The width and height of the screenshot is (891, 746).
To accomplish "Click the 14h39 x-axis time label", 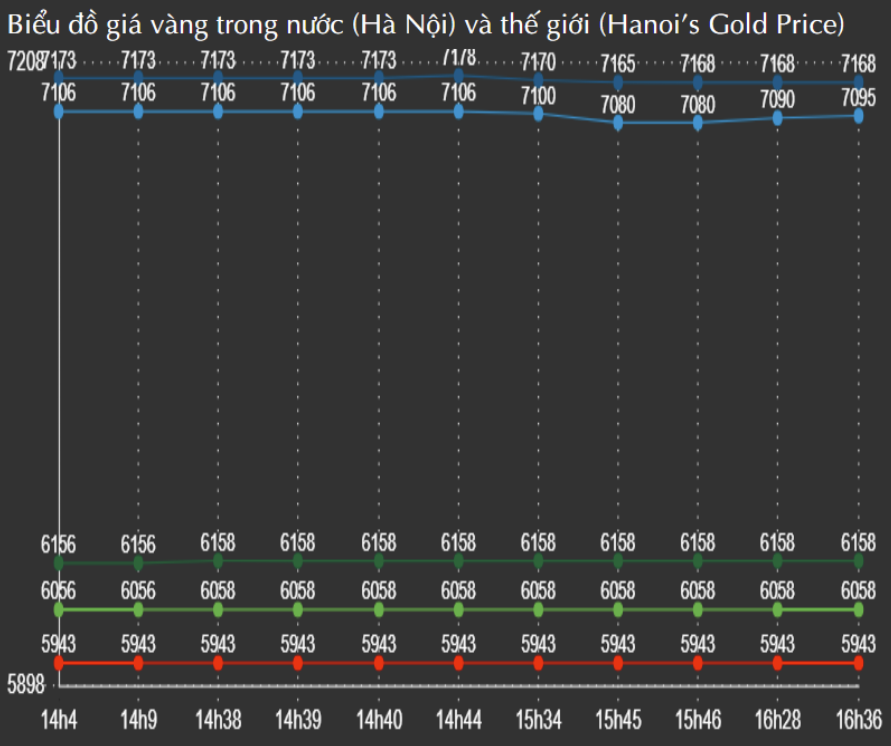I will pos(298,719).
